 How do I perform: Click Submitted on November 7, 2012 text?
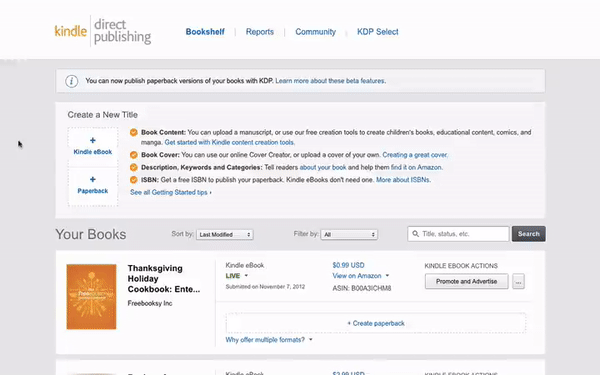(265, 287)
